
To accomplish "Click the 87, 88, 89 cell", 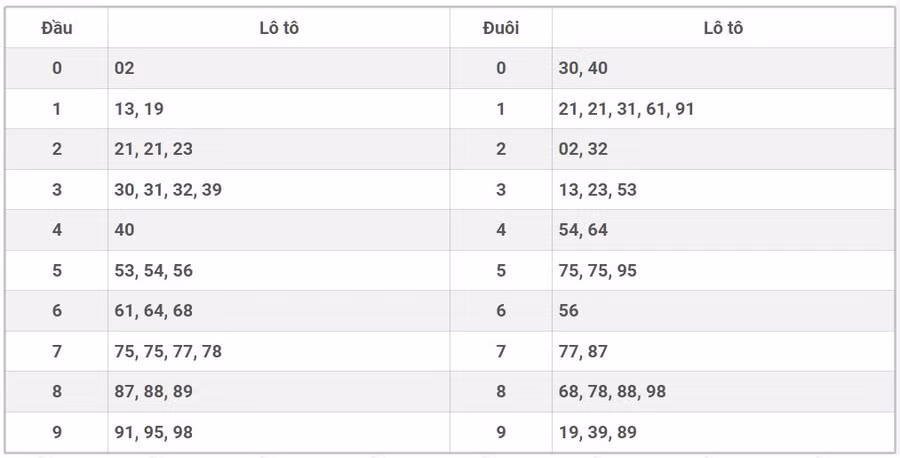I will point(153,392).
